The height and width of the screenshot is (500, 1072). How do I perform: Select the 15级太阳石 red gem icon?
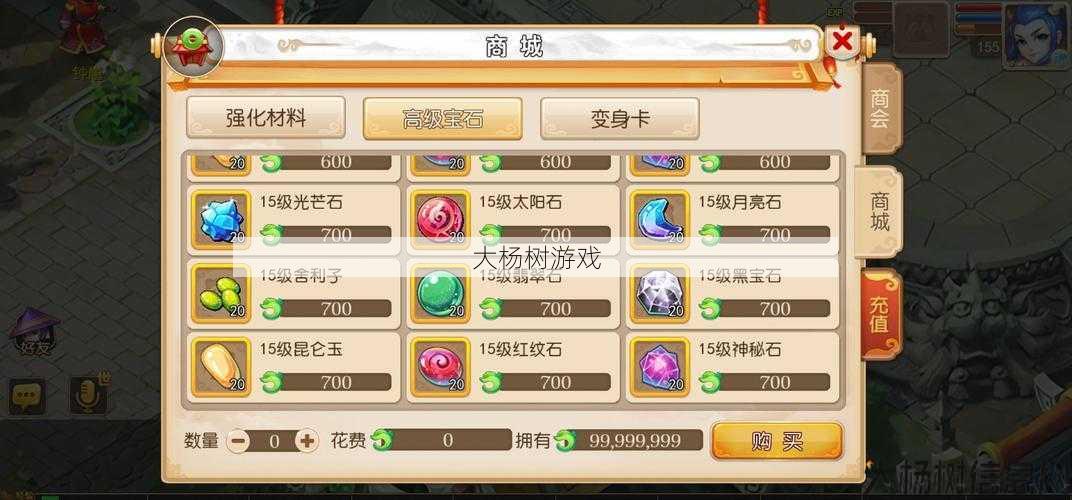click(x=440, y=220)
